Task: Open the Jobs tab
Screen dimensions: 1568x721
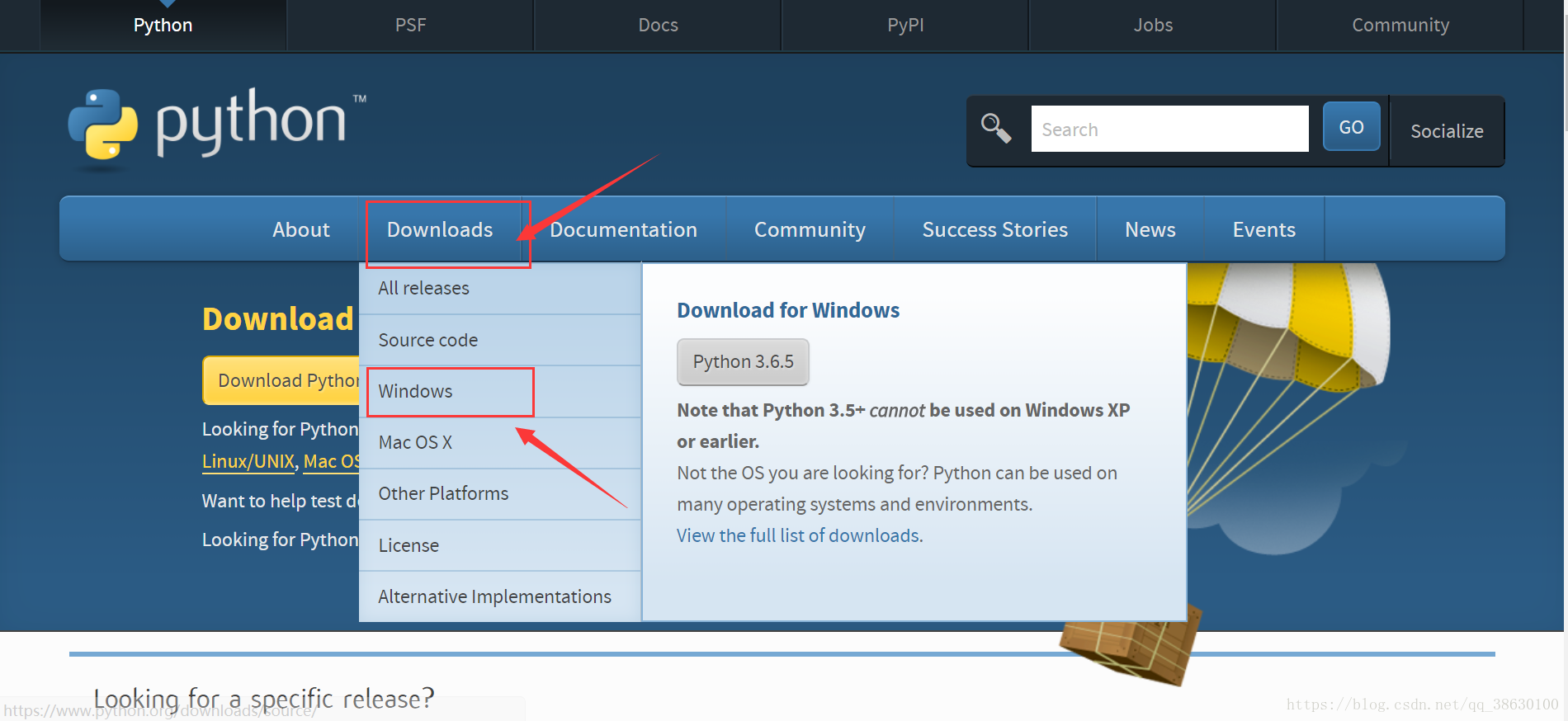Action: (1153, 26)
